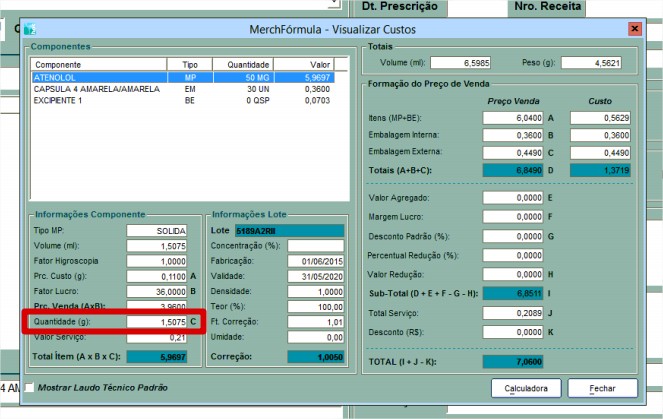Click Embalagem Interna Preço Venda field
This screenshot has width=663, height=419.
(513, 135)
